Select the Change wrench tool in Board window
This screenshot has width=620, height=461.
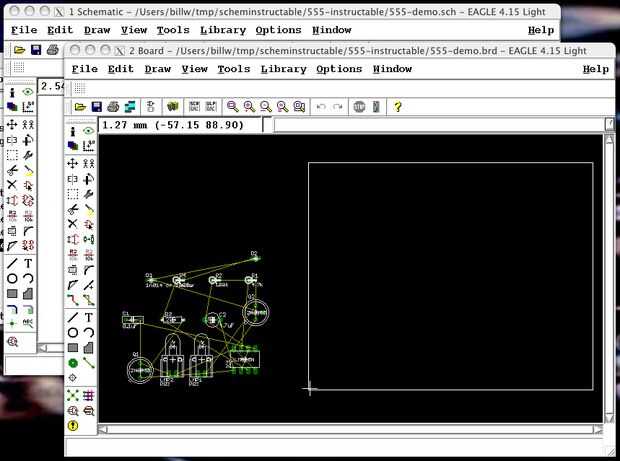pos(89,194)
